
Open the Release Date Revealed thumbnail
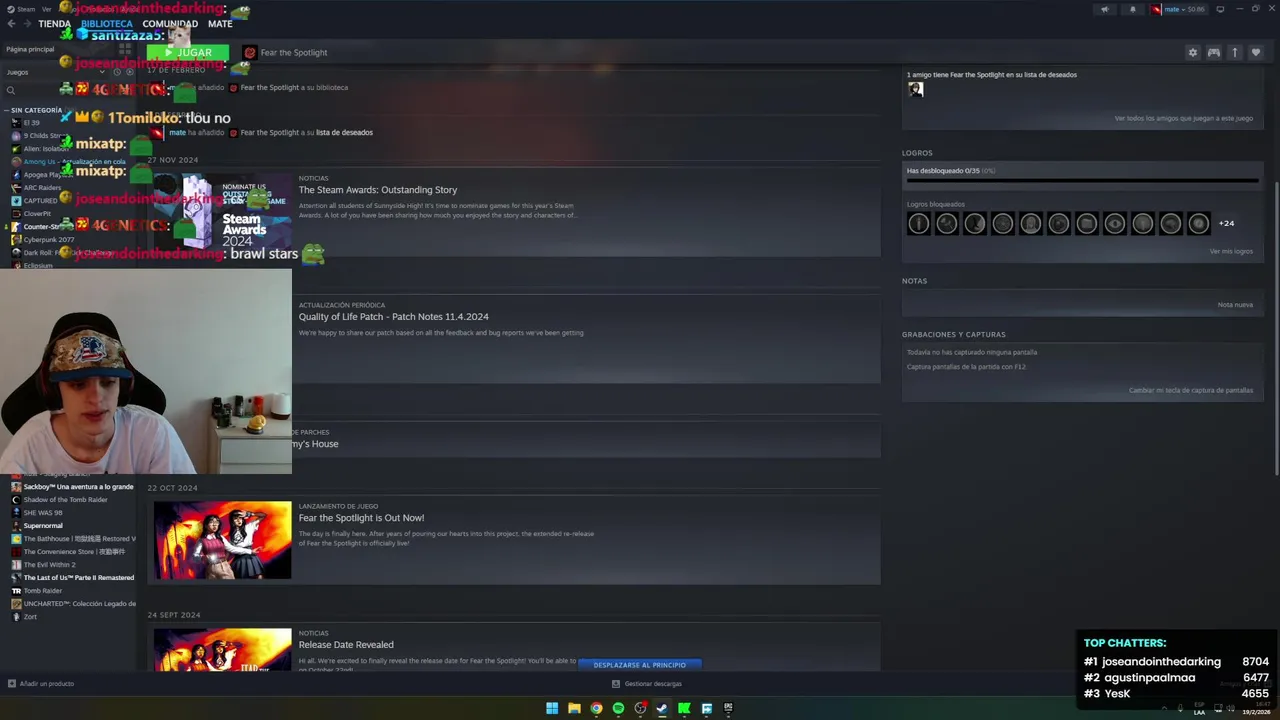[x=222, y=650]
